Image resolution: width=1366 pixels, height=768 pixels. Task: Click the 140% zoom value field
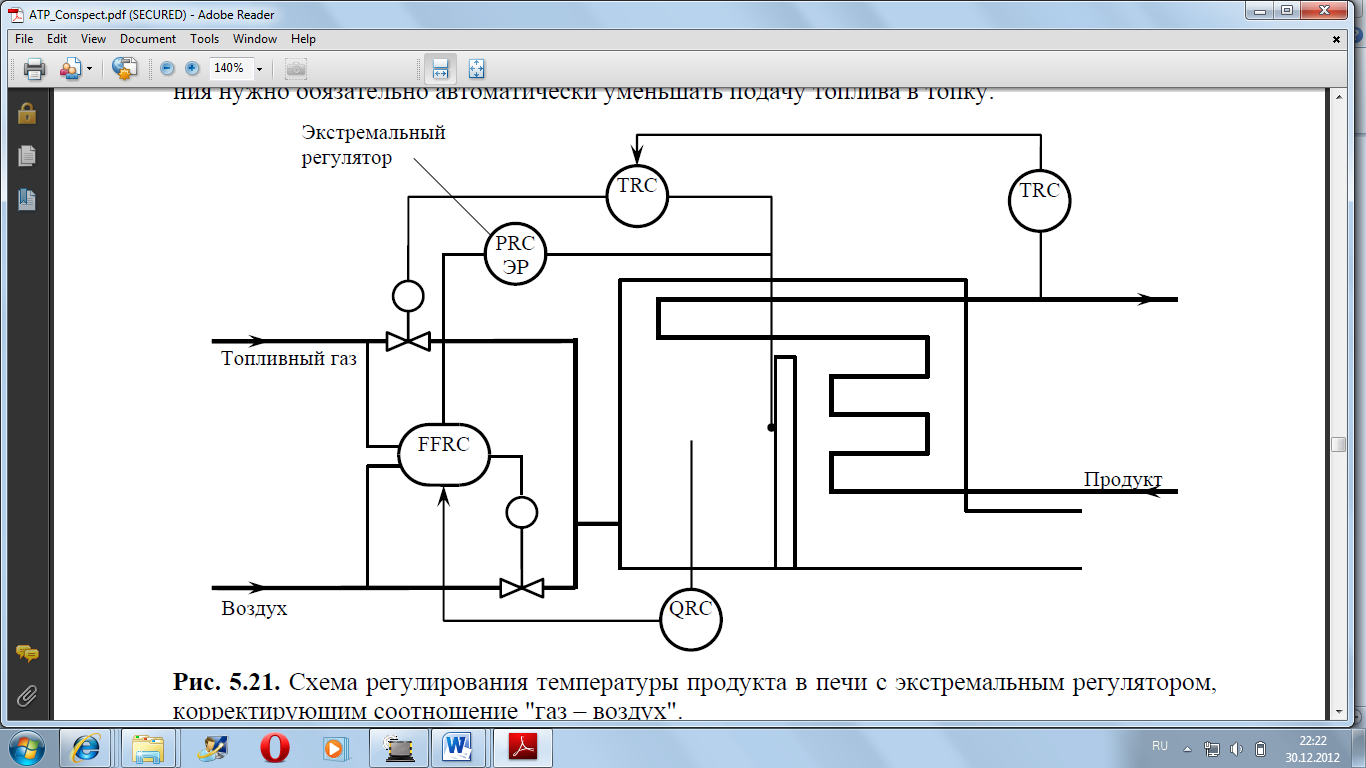[230, 68]
